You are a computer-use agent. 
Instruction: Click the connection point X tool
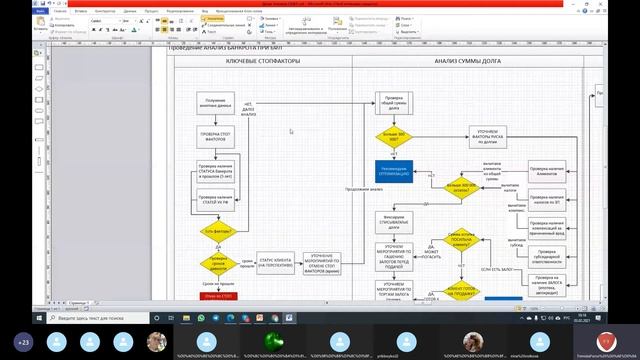pyautogui.click(x=250, y=25)
